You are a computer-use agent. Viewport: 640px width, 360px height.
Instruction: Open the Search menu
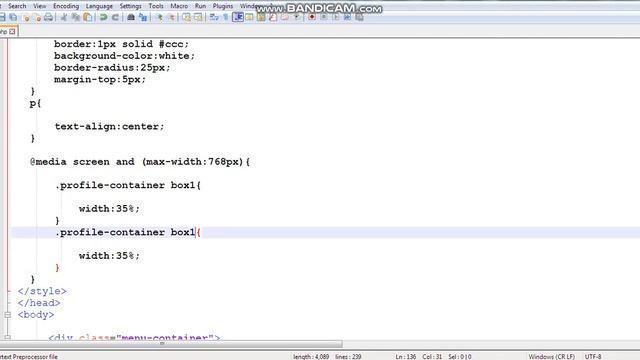pos(17,6)
